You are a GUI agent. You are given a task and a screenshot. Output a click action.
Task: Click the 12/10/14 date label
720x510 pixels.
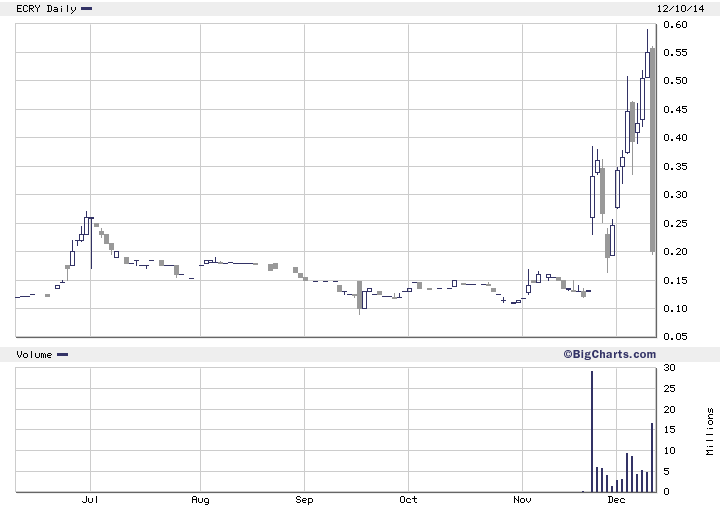pos(681,9)
